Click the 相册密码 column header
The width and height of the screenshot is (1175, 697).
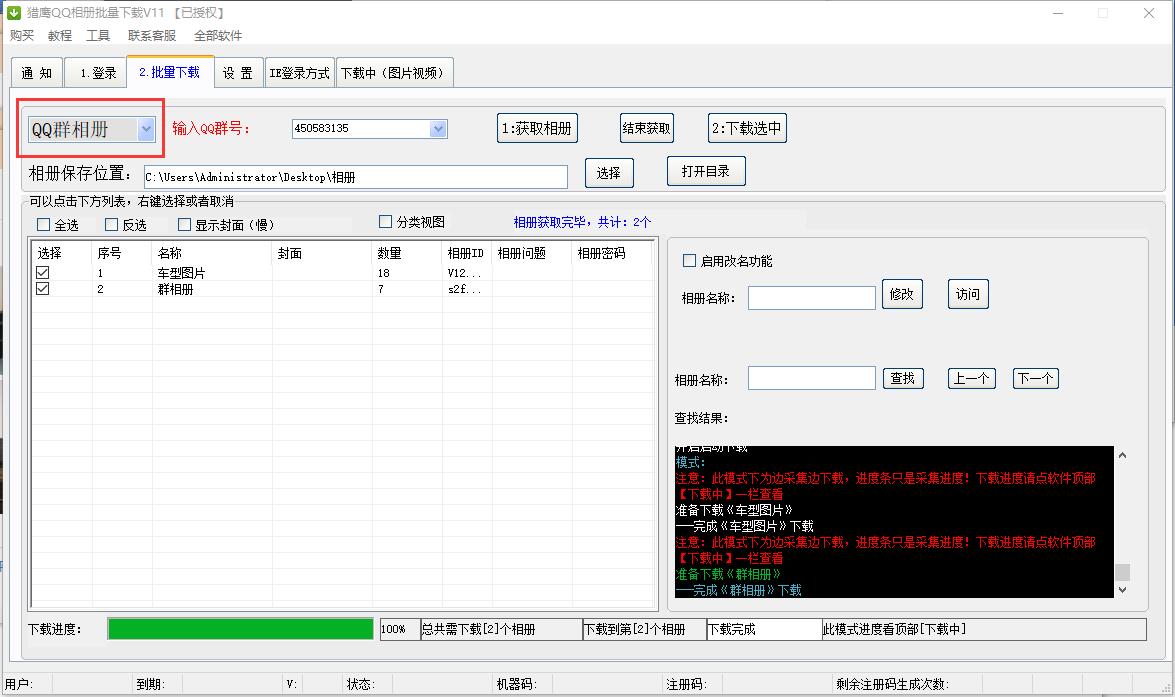(x=612, y=253)
